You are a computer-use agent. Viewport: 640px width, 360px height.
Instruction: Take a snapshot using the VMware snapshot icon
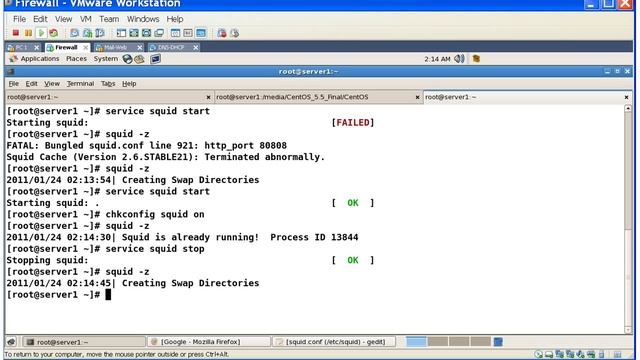[74, 33]
